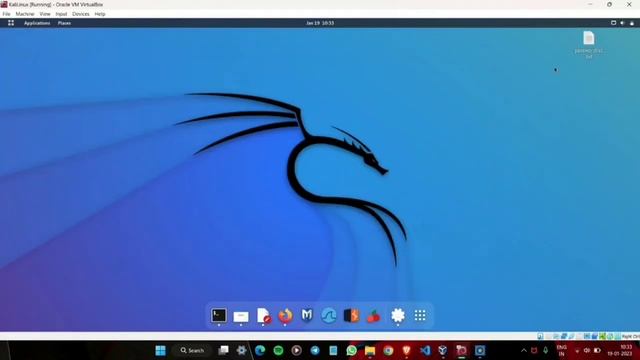Click the microphone icon in system tray
640x360 pixels.
click(546, 350)
